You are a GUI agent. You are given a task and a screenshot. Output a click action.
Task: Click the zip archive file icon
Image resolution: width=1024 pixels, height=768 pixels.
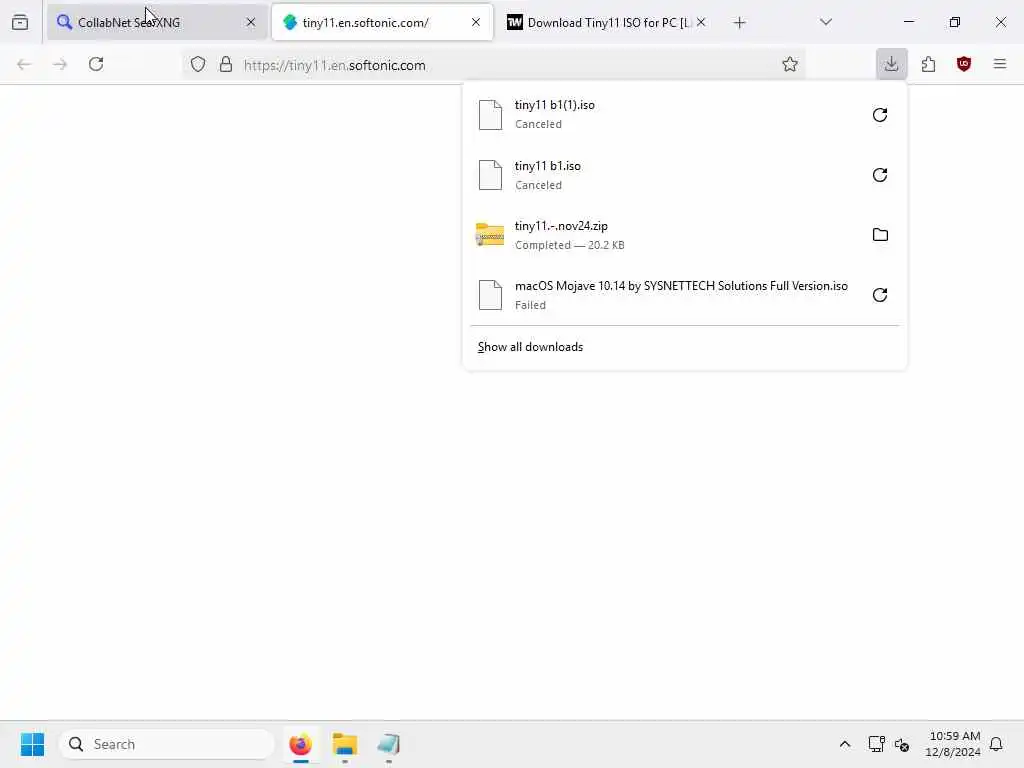point(490,234)
